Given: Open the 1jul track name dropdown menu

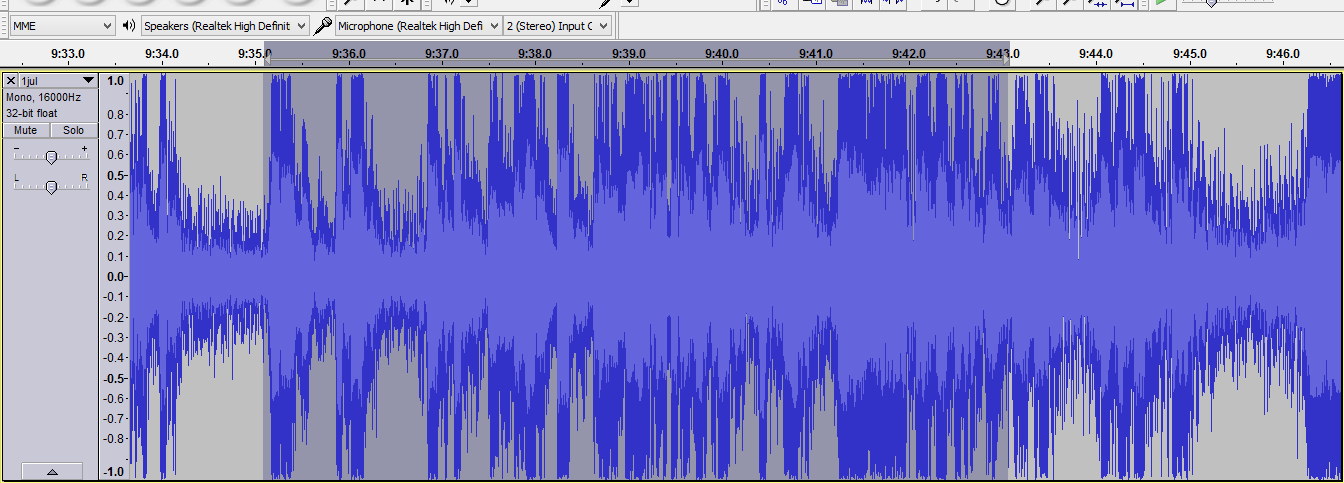Looking at the screenshot, I should click(58, 80).
